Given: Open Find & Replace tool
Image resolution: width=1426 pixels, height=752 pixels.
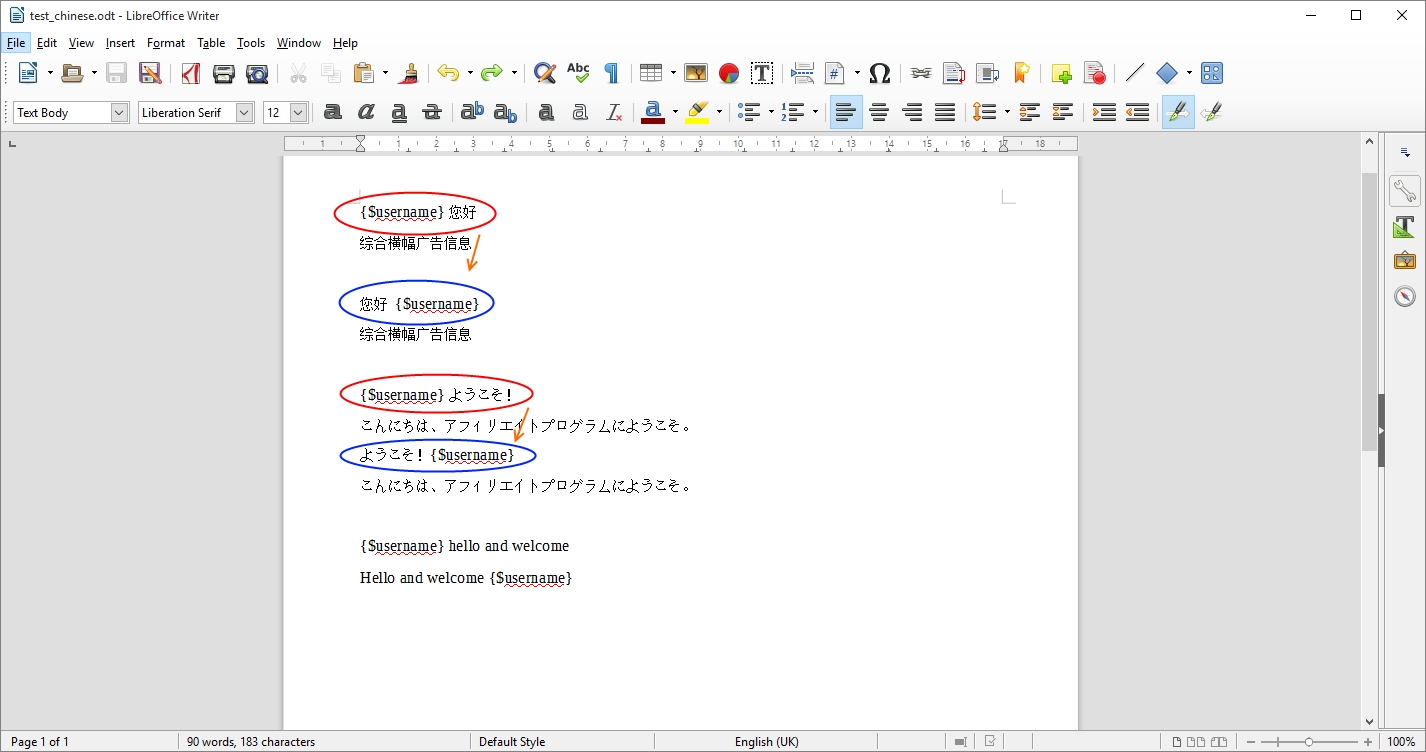Looking at the screenshot, I should [x=544, y=73].
